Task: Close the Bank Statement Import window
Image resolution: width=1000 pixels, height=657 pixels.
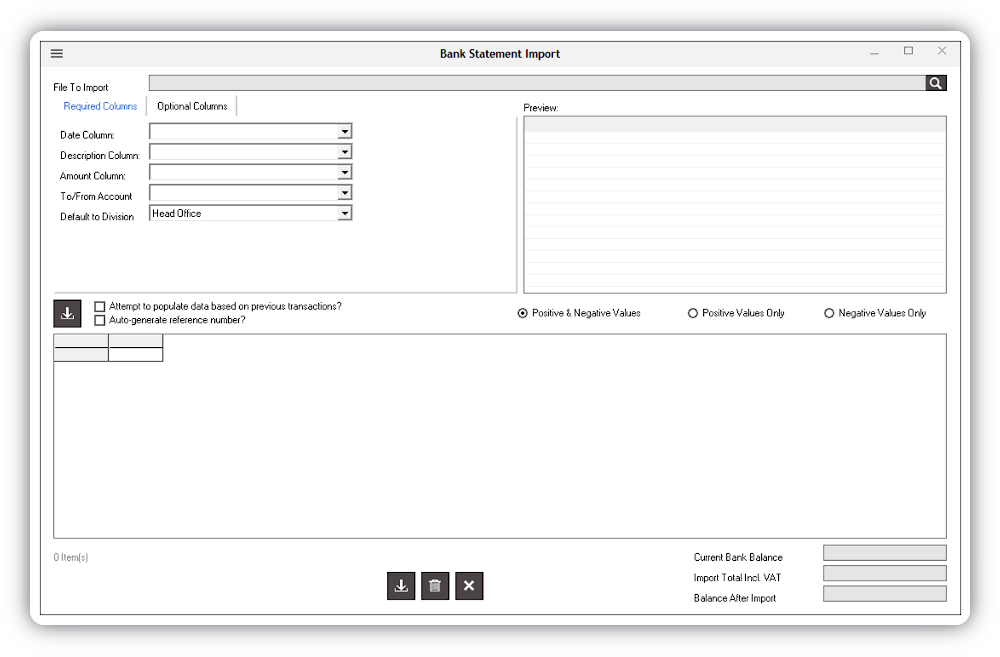Action: pyautogui.click(x=942, y=51)
